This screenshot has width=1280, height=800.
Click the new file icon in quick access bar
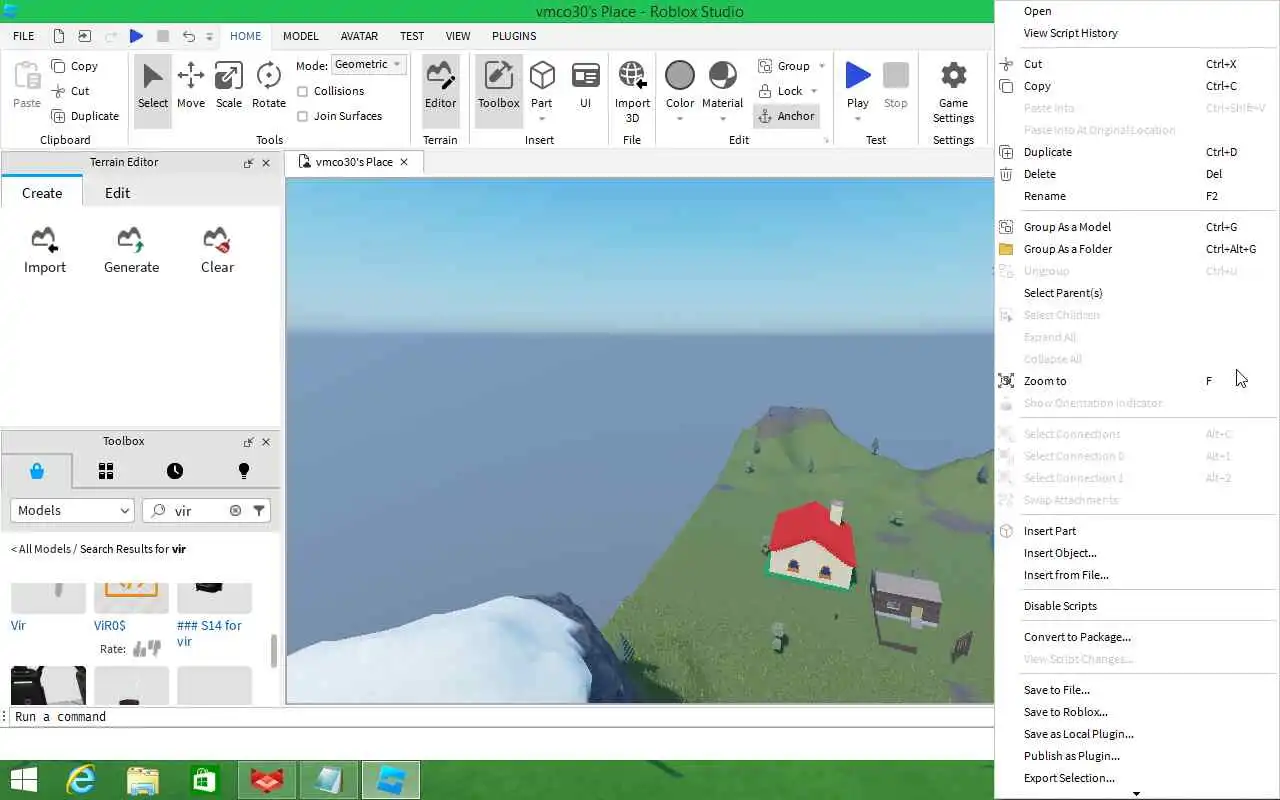(x=59, y=36)
